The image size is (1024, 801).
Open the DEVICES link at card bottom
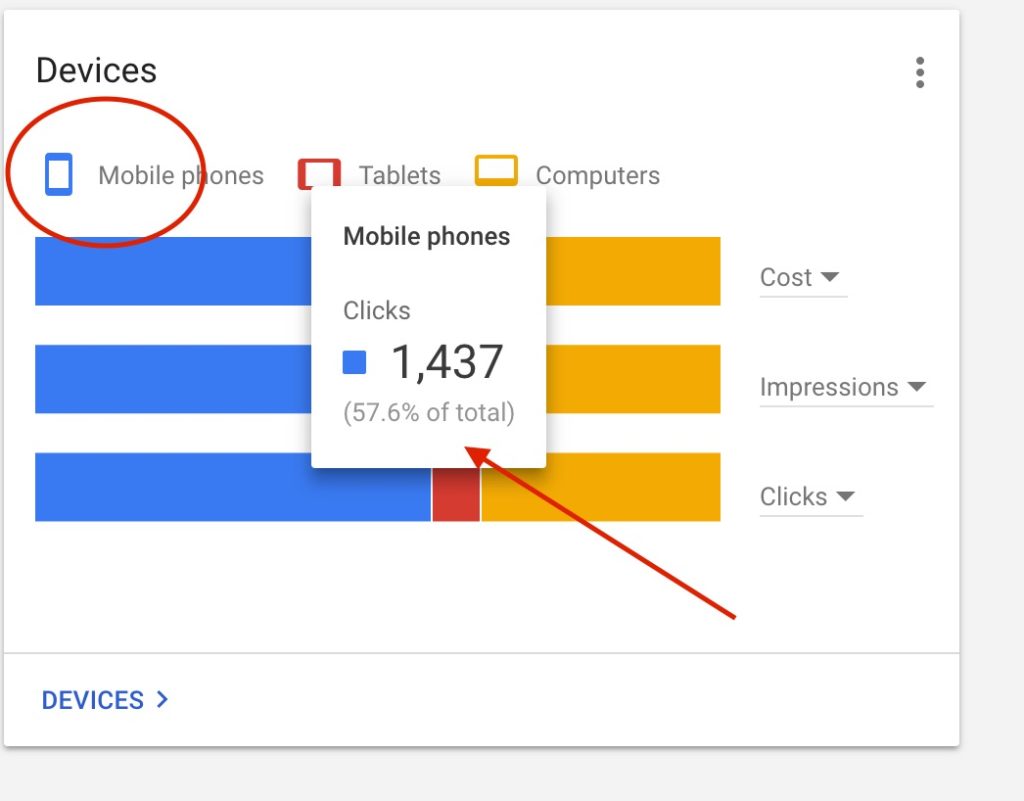104,700
